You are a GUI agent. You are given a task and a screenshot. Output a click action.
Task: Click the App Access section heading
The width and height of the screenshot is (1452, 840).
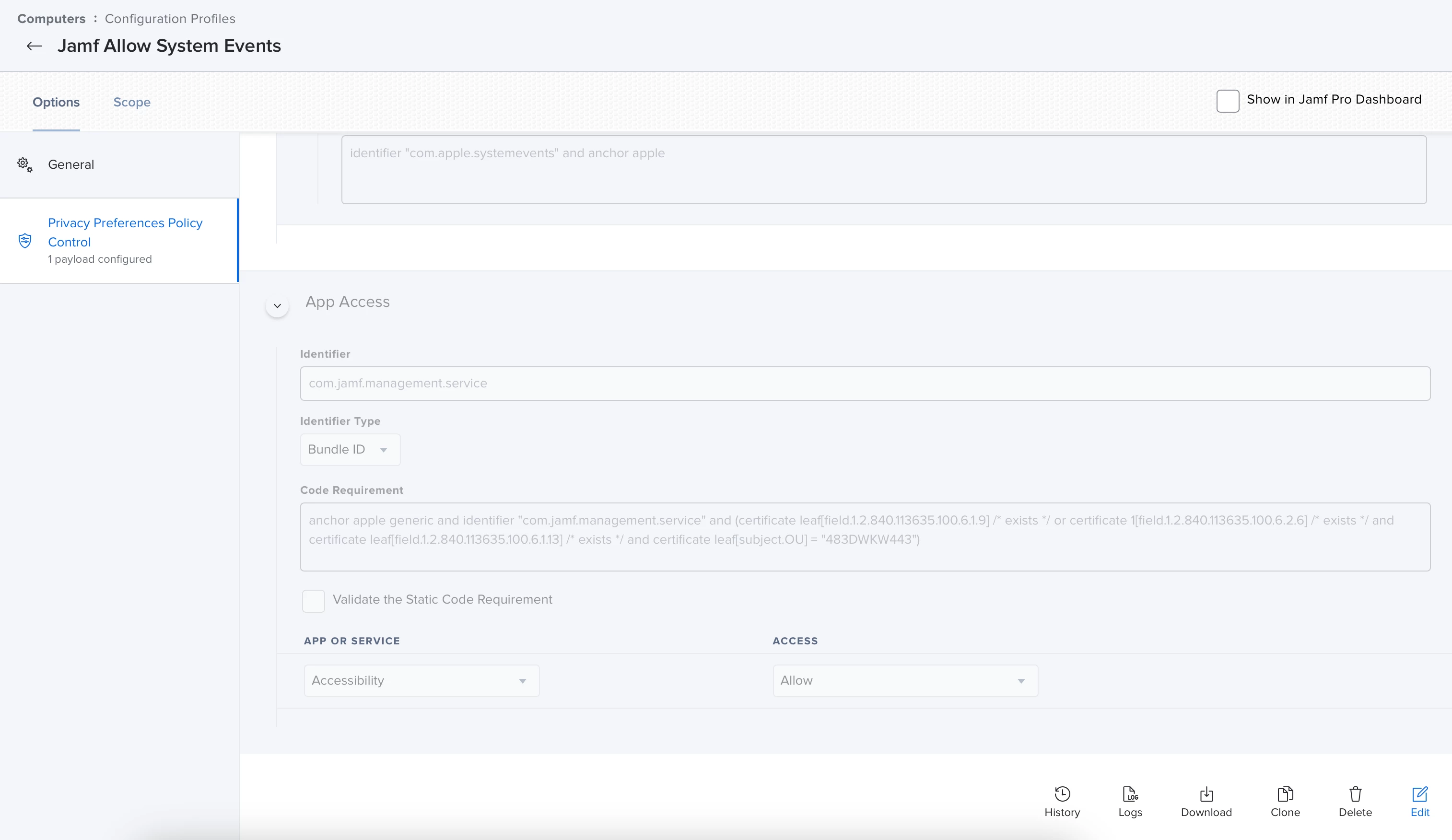(x=348, y=302)
